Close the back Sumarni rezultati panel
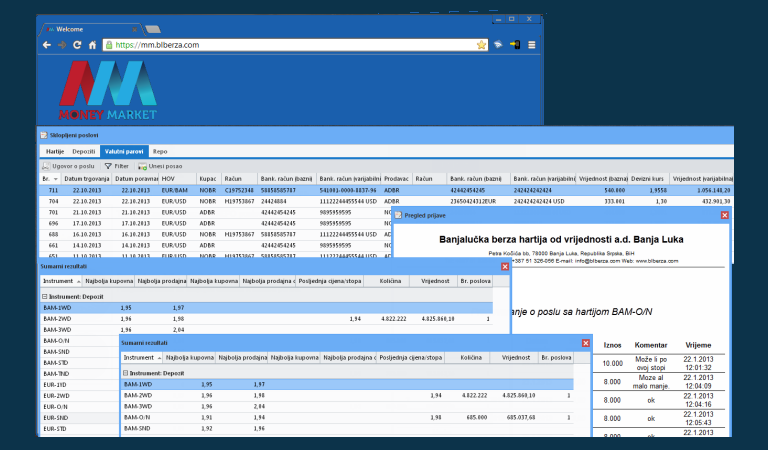Screen dimensions: 768x450 pyautogui.click(x=505, y=266)
